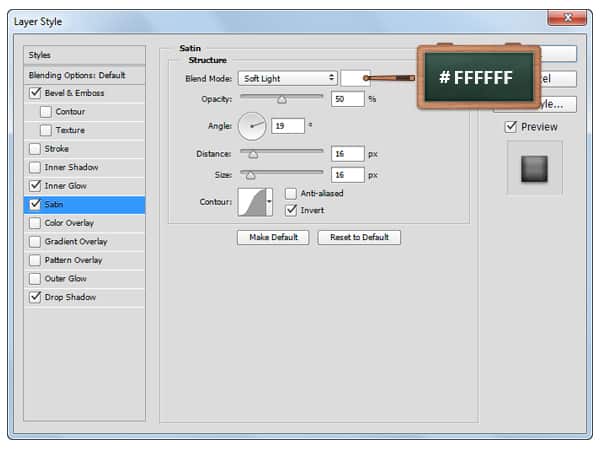Enable the Anti-aliased checkbox
Screen dimensions: 600x449
point(291,194)
